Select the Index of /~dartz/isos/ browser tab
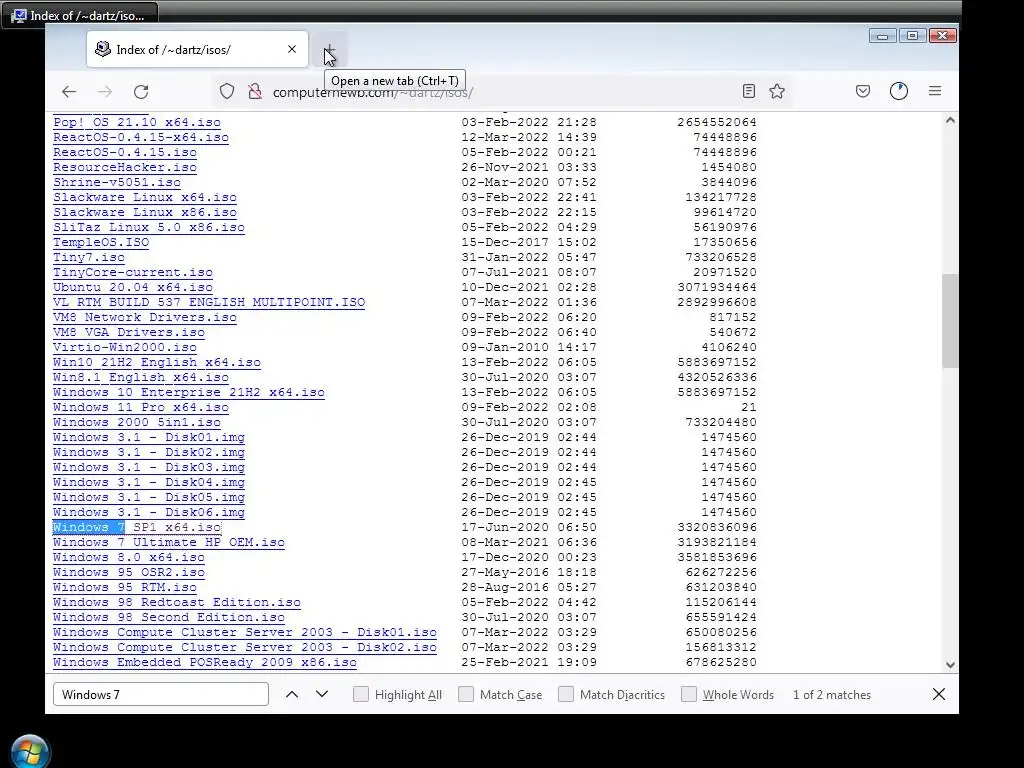This screenshot has width=1024, height=768. [197, 49]
